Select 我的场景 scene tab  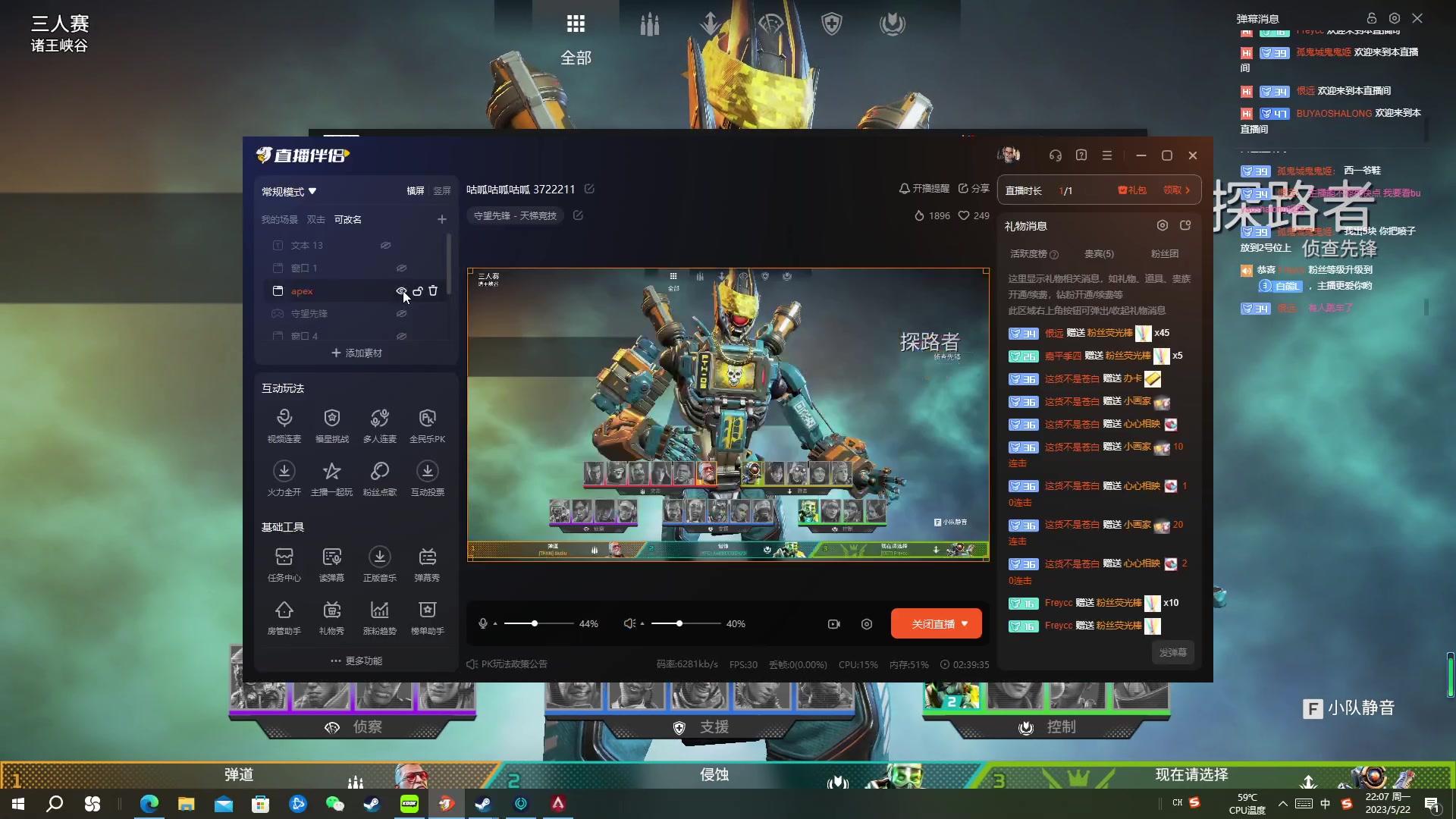click(x=280, y=219)
